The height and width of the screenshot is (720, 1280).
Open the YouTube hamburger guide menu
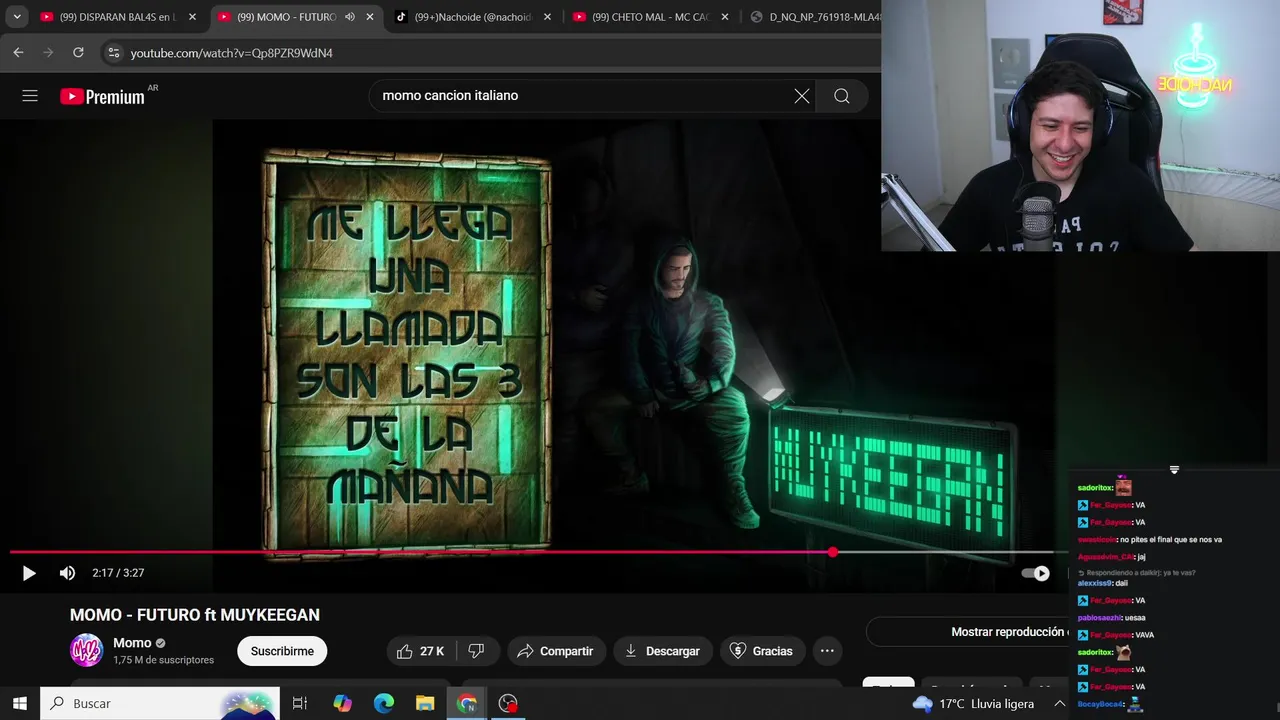30,96
